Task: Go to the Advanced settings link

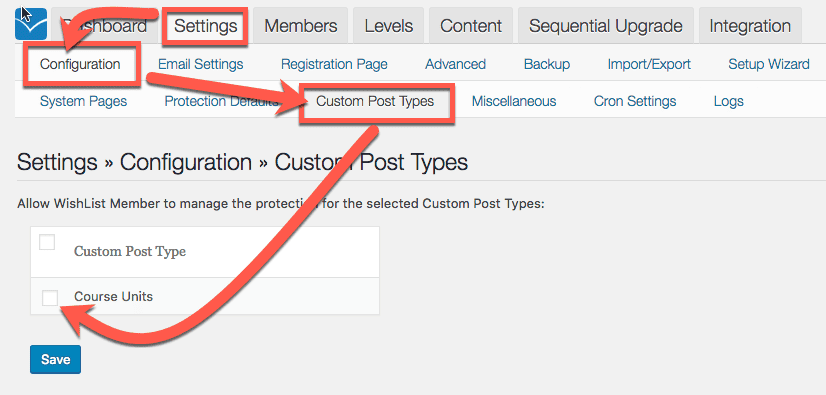Action: pyautogui.click(x=455, y=64)
